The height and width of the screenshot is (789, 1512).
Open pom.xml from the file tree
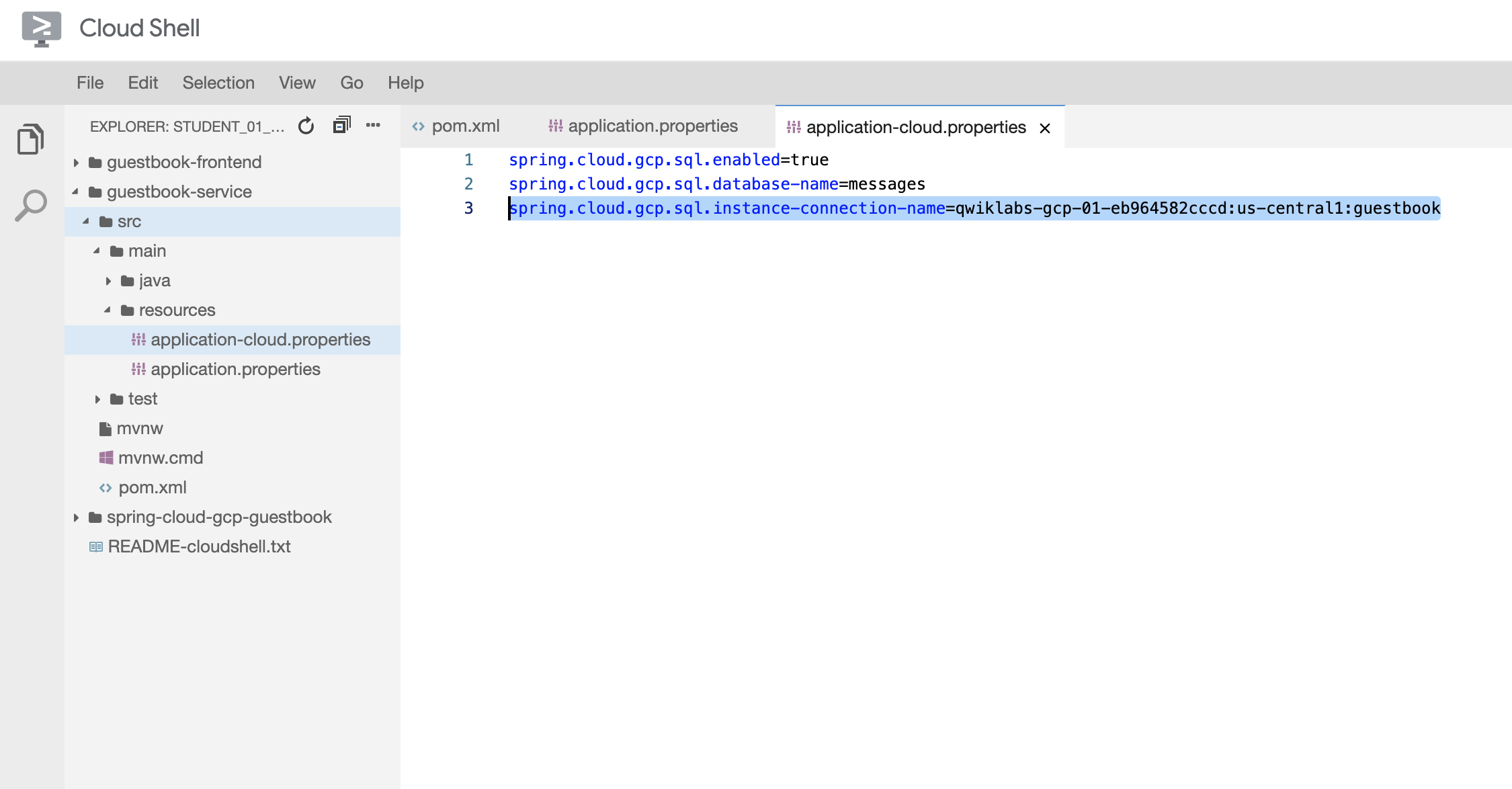point(233,488)
